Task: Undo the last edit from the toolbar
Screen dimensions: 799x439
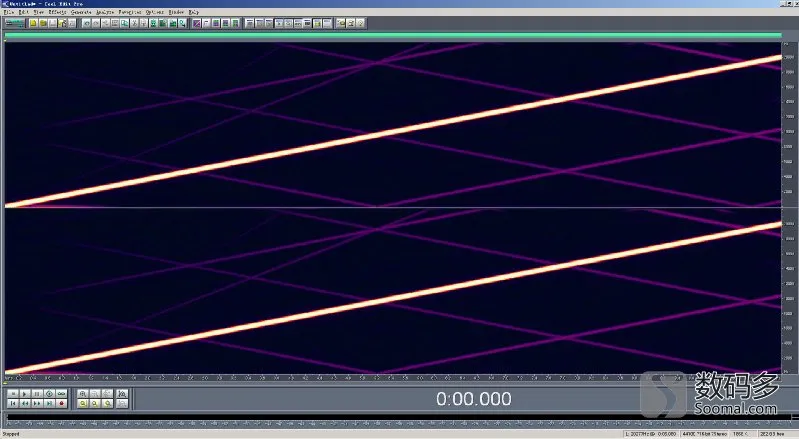Action: coord(86,23)
